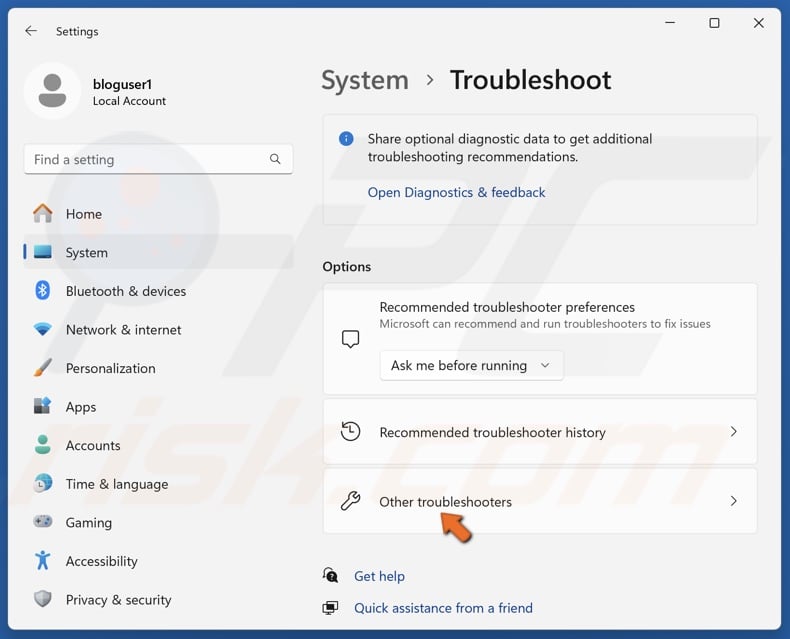Click the Gaming controller icon

(43, 522)
